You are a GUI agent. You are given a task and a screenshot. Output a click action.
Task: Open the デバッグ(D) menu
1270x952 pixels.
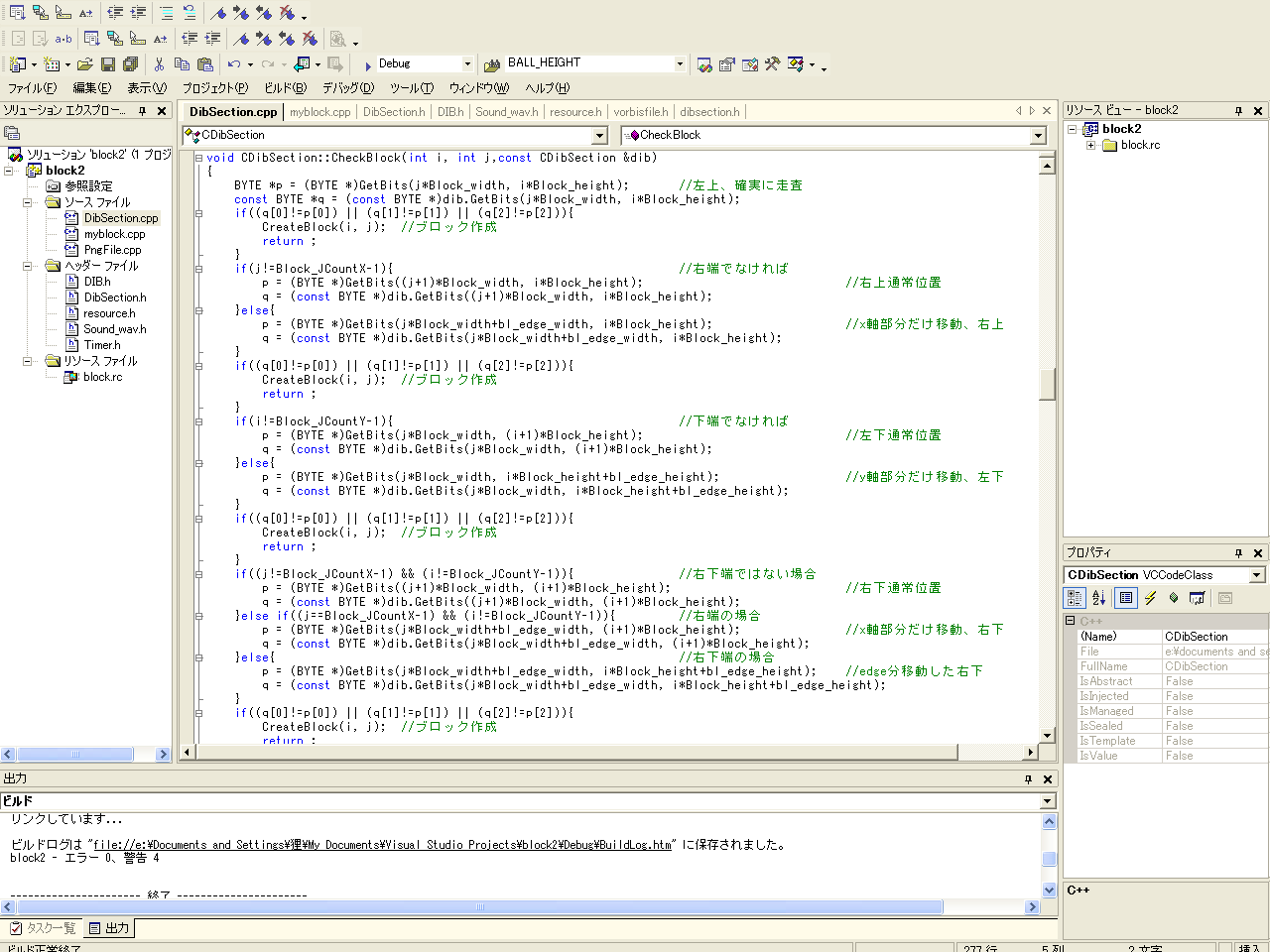click(x=348, y=88)
